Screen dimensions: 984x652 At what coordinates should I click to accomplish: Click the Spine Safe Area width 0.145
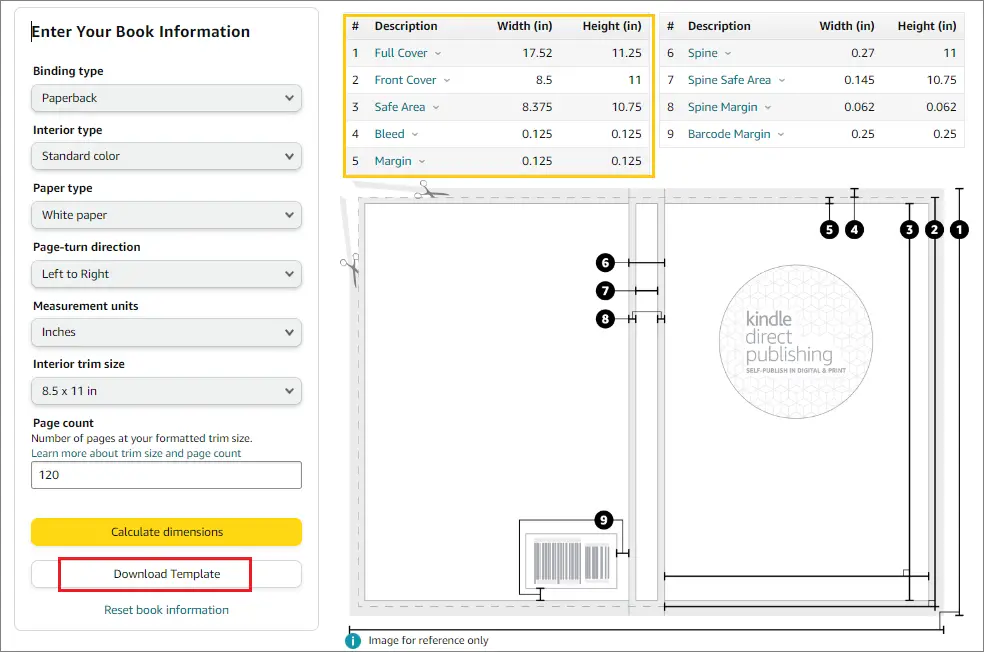tap(859, 80)
